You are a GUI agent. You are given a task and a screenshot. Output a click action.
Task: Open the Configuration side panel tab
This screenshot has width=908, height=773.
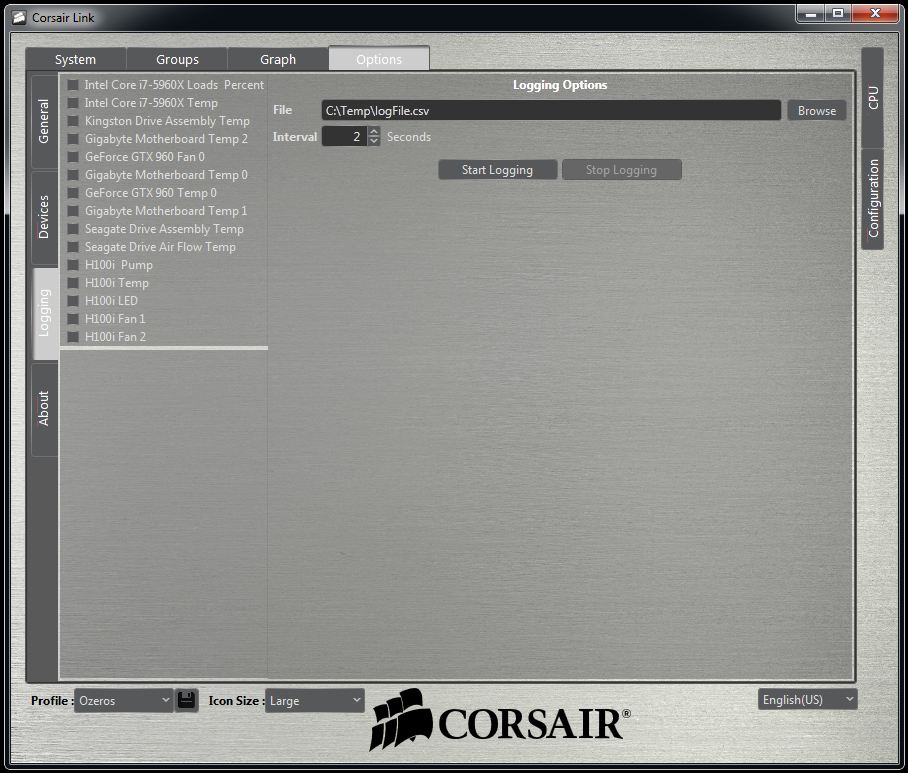point(873,199)
